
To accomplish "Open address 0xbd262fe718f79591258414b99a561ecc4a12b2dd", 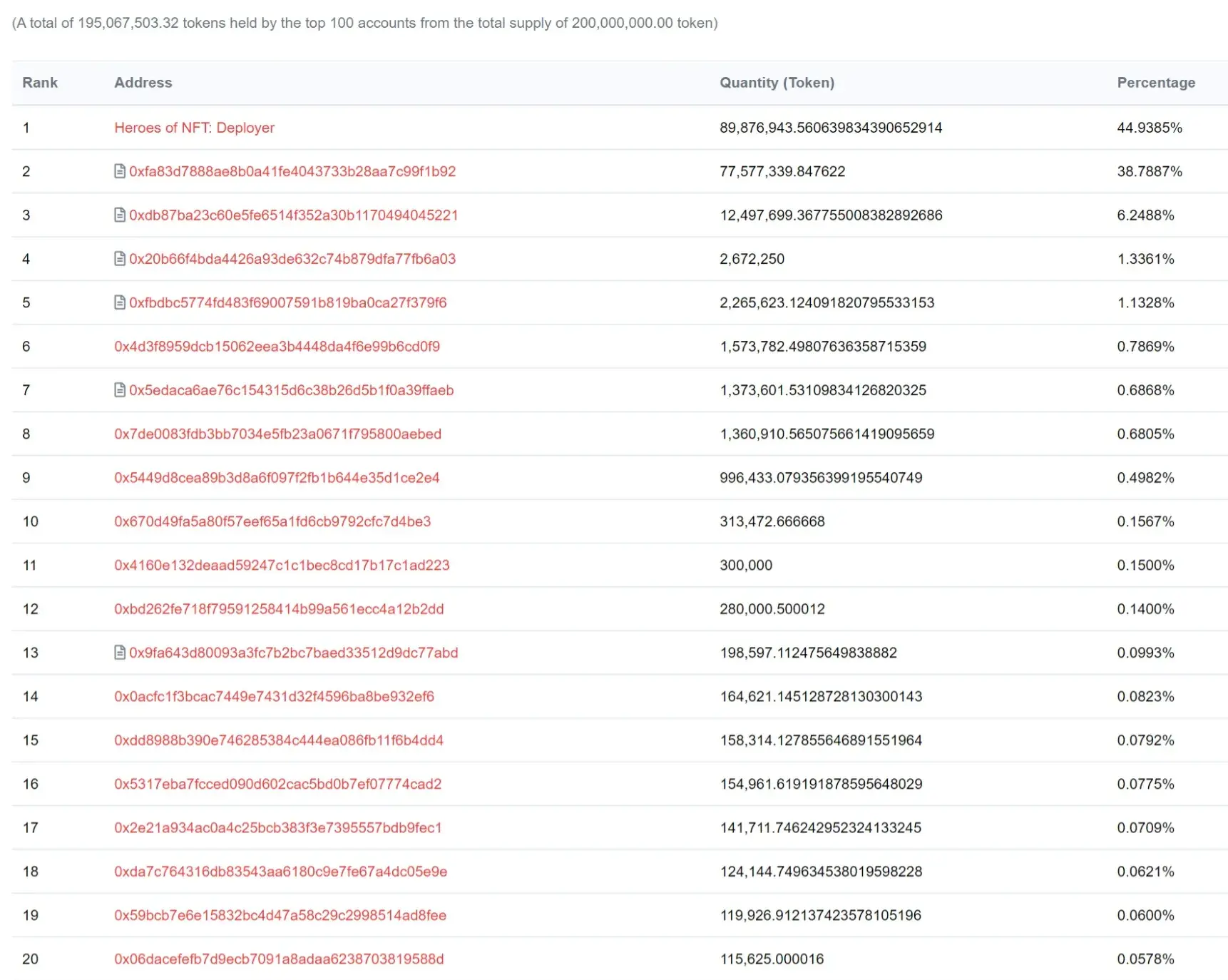I will click(x=279, y=609).
